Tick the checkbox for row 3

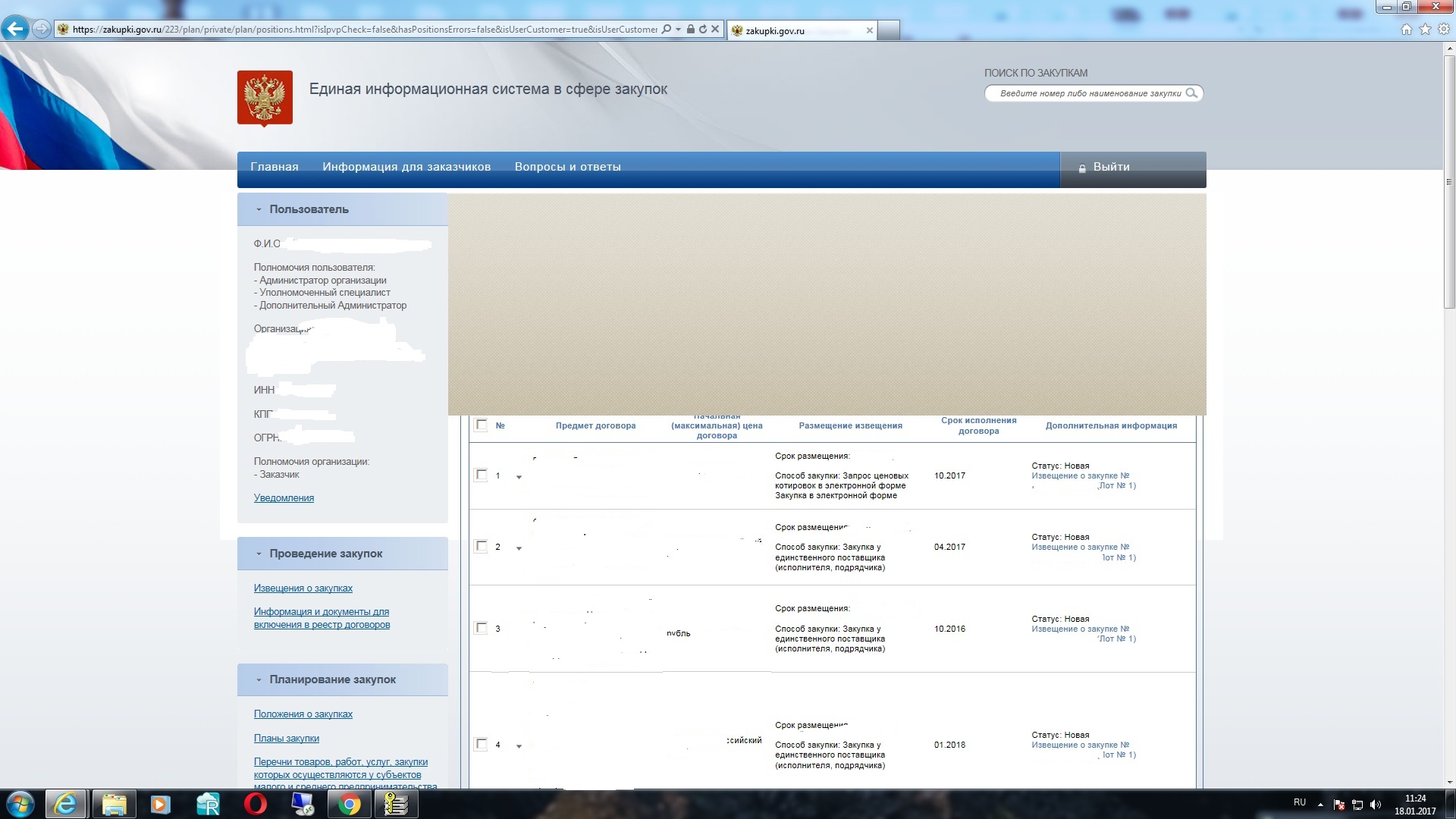pos(481,628)
